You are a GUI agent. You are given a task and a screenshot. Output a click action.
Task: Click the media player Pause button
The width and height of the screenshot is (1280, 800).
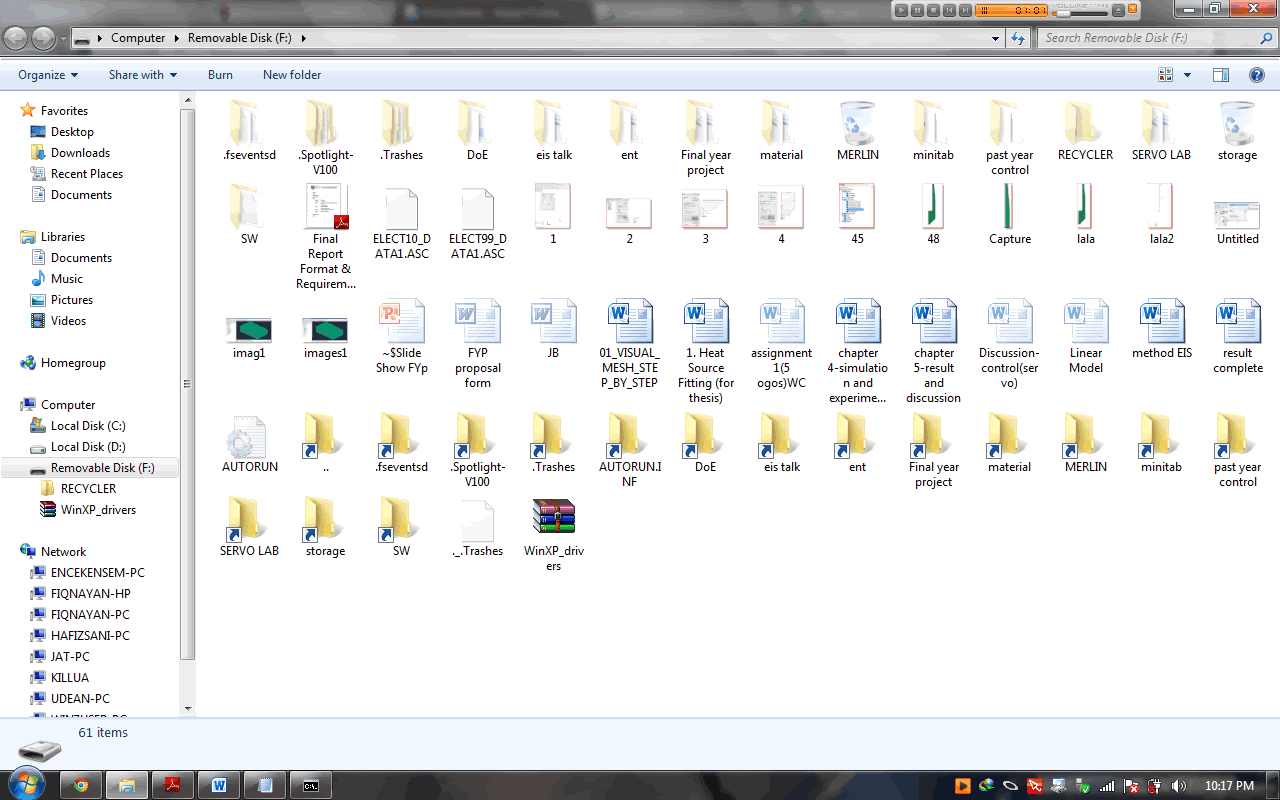click(x=917, y=10)
